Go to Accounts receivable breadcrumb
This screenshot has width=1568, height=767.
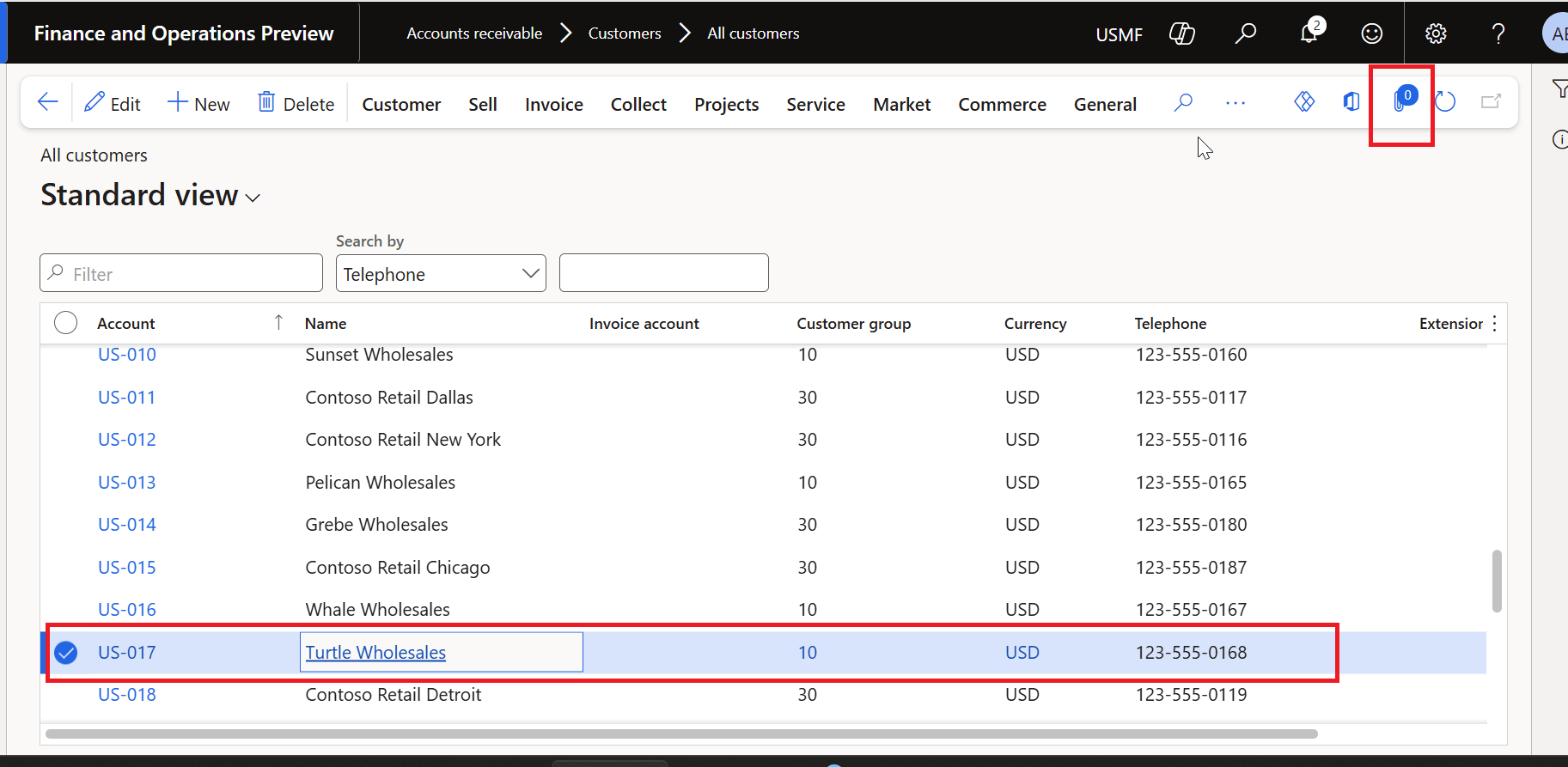pyautogui.click(x=474, y=33)
